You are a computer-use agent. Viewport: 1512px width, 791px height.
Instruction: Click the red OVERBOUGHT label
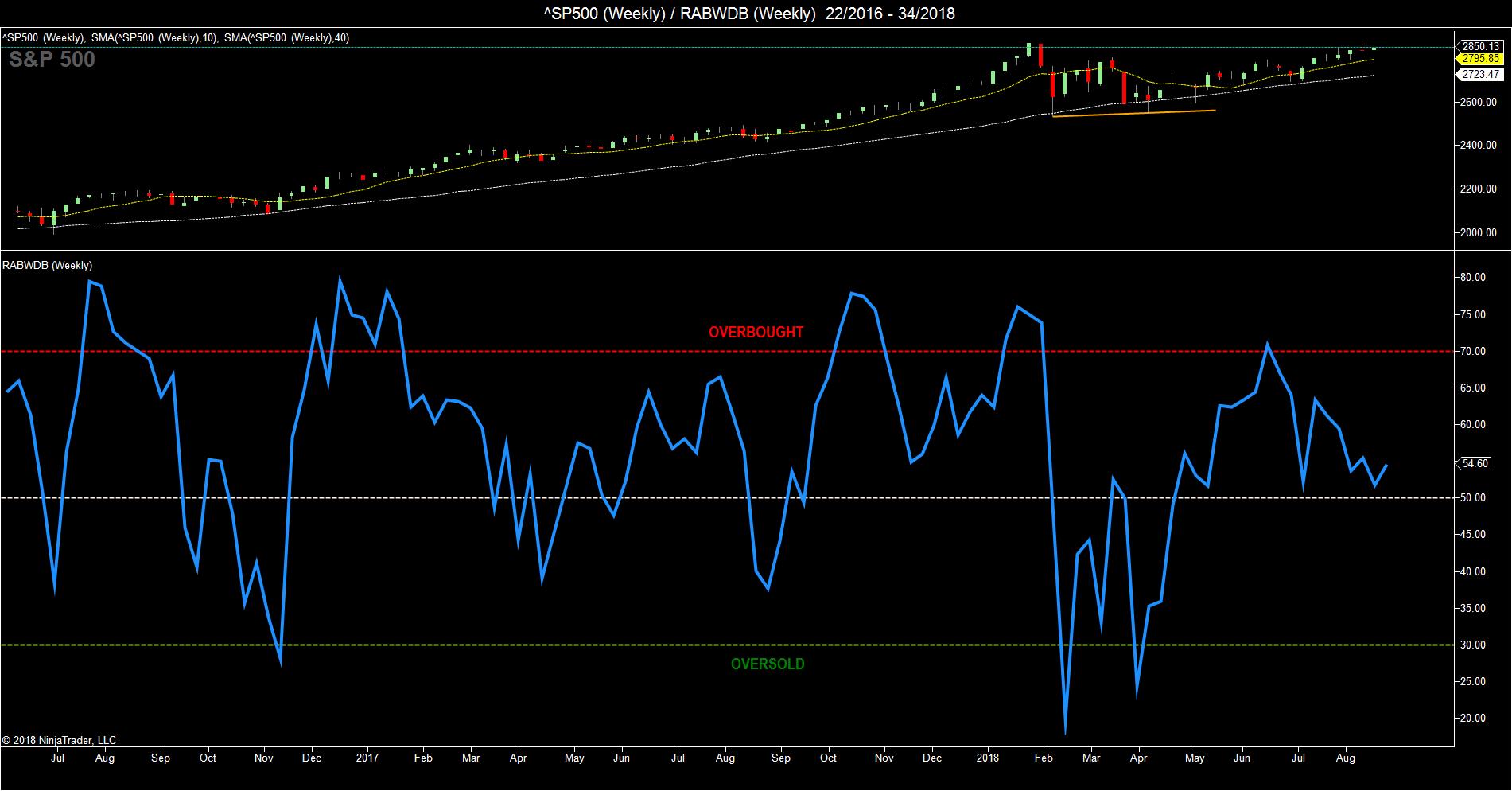[756, 333]
